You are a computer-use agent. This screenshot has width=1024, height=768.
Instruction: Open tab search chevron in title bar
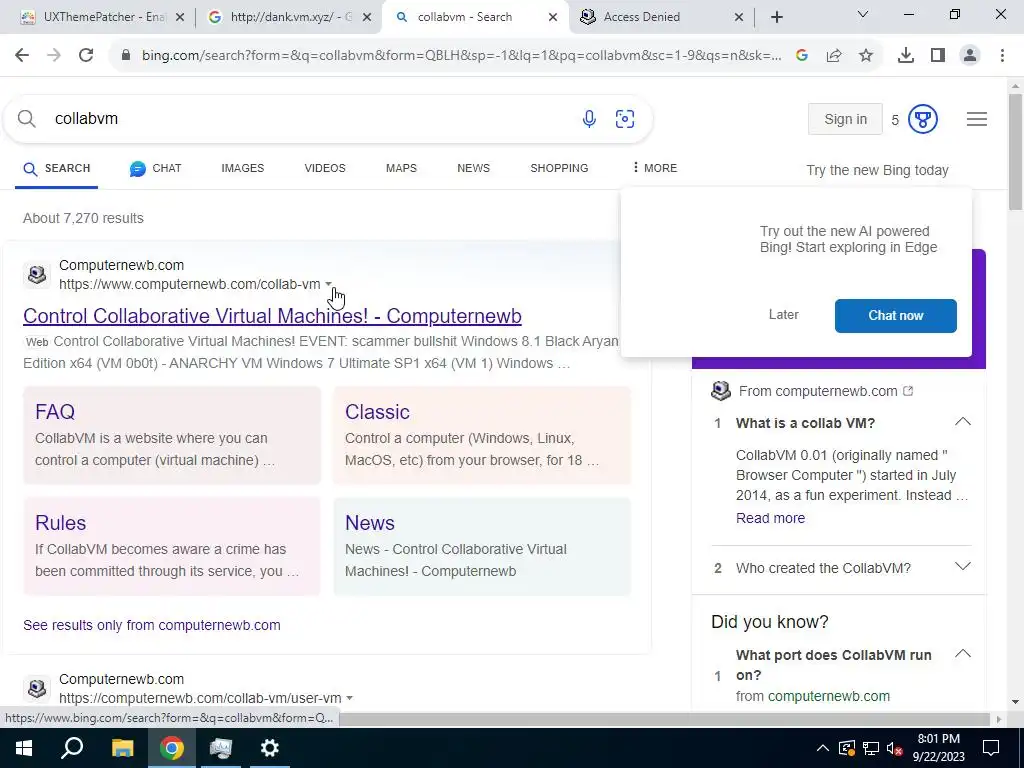coord(863,14)
